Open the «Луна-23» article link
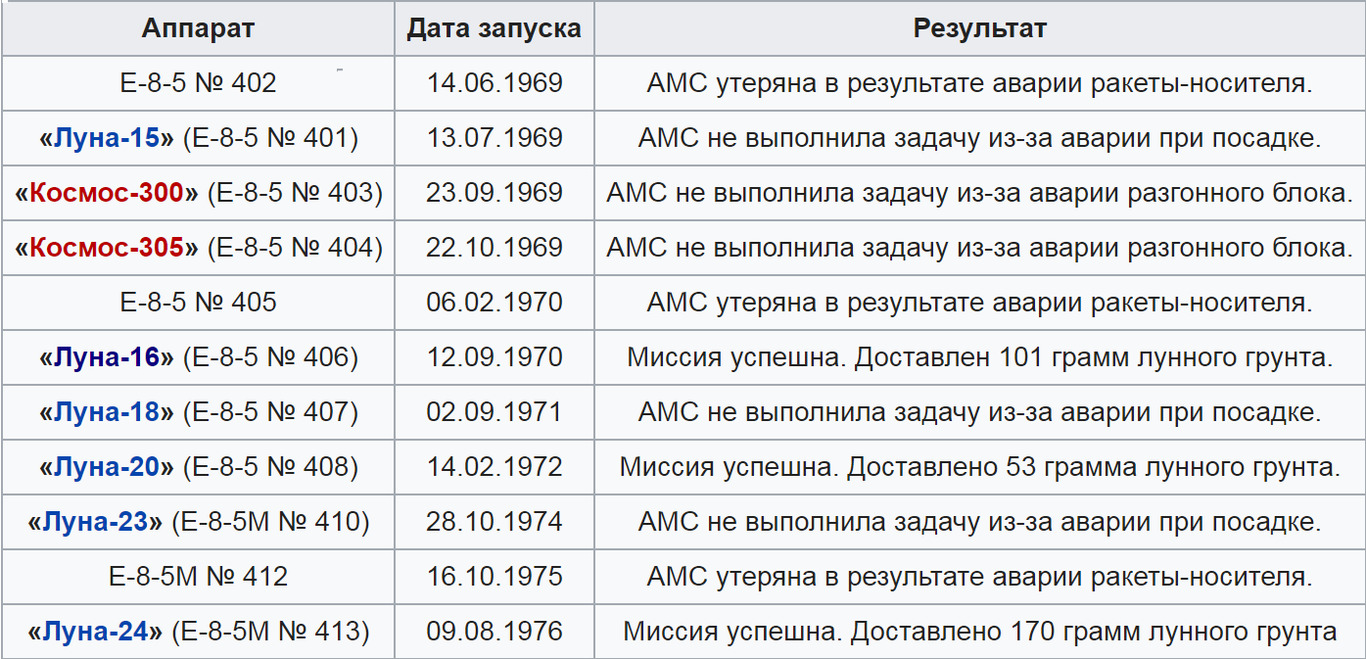This screenshot has height=659, width=1366. point(95,522)
